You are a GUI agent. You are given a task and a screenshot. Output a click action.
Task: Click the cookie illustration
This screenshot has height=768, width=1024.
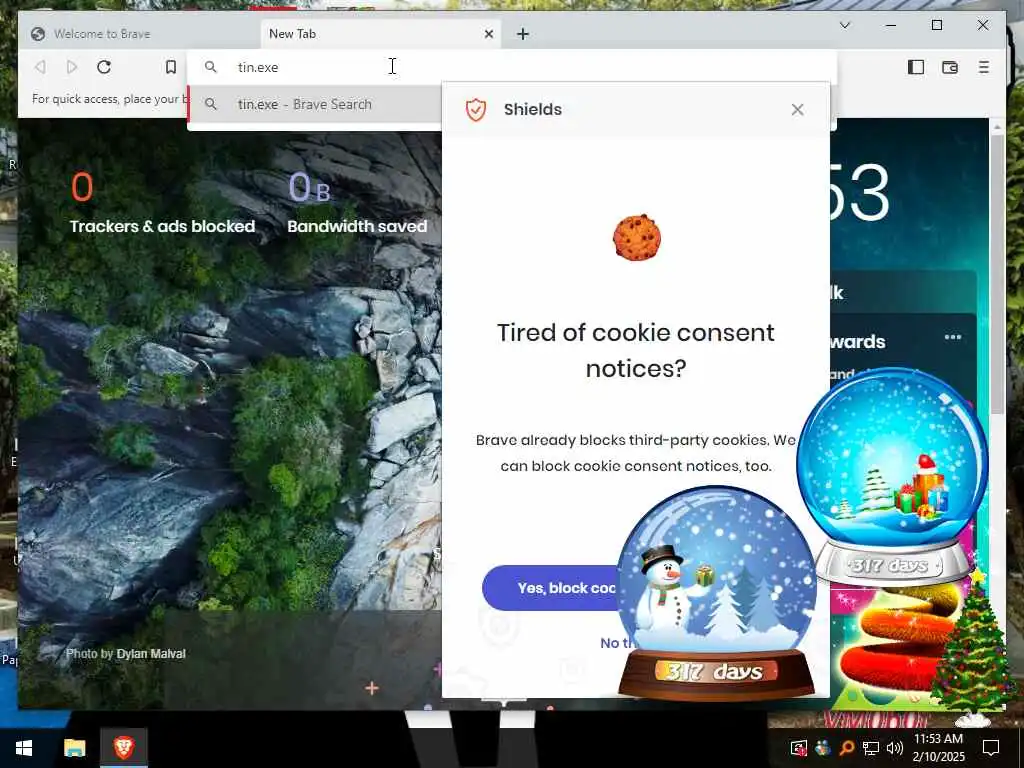pos(637,237)
